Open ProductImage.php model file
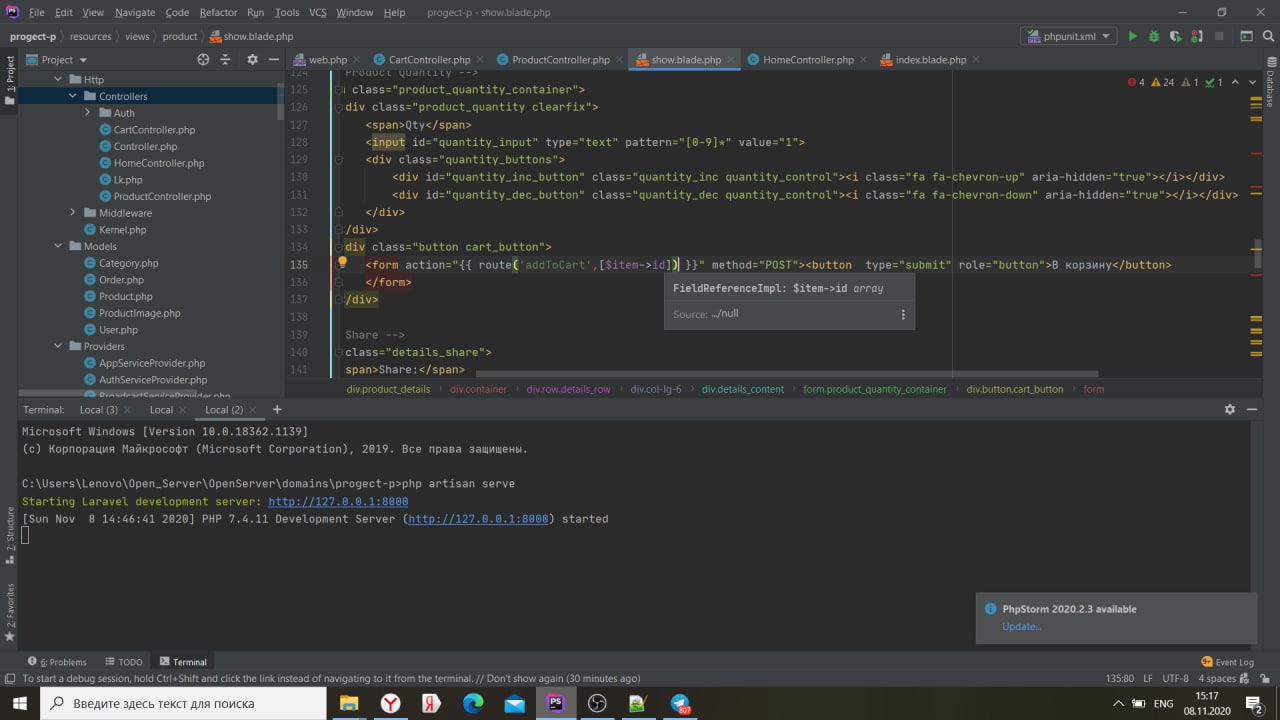This screenshot has height=720, width=1280. coord(139,313)
